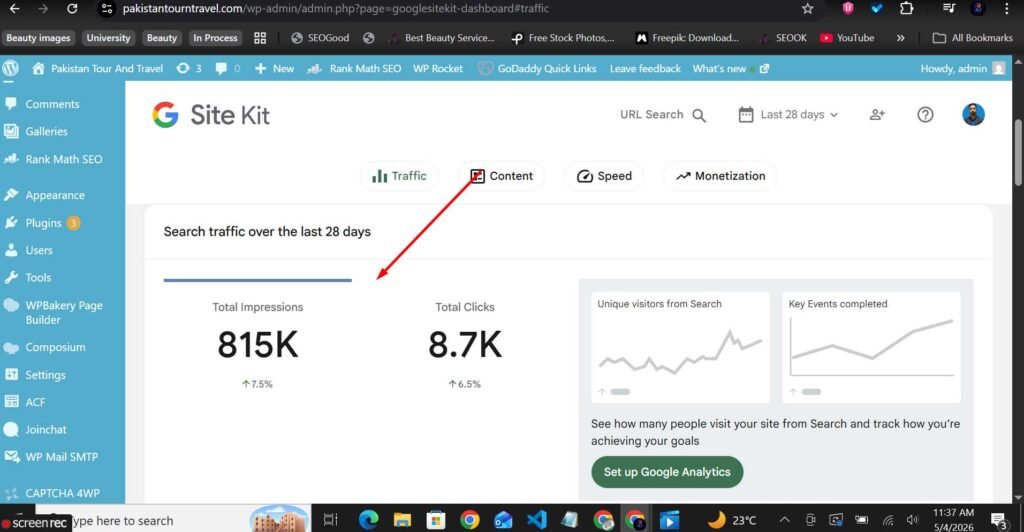Open Microsoft Edge from the taskbar
This screenshot has height=532, width=1024.
pos(369,520)
